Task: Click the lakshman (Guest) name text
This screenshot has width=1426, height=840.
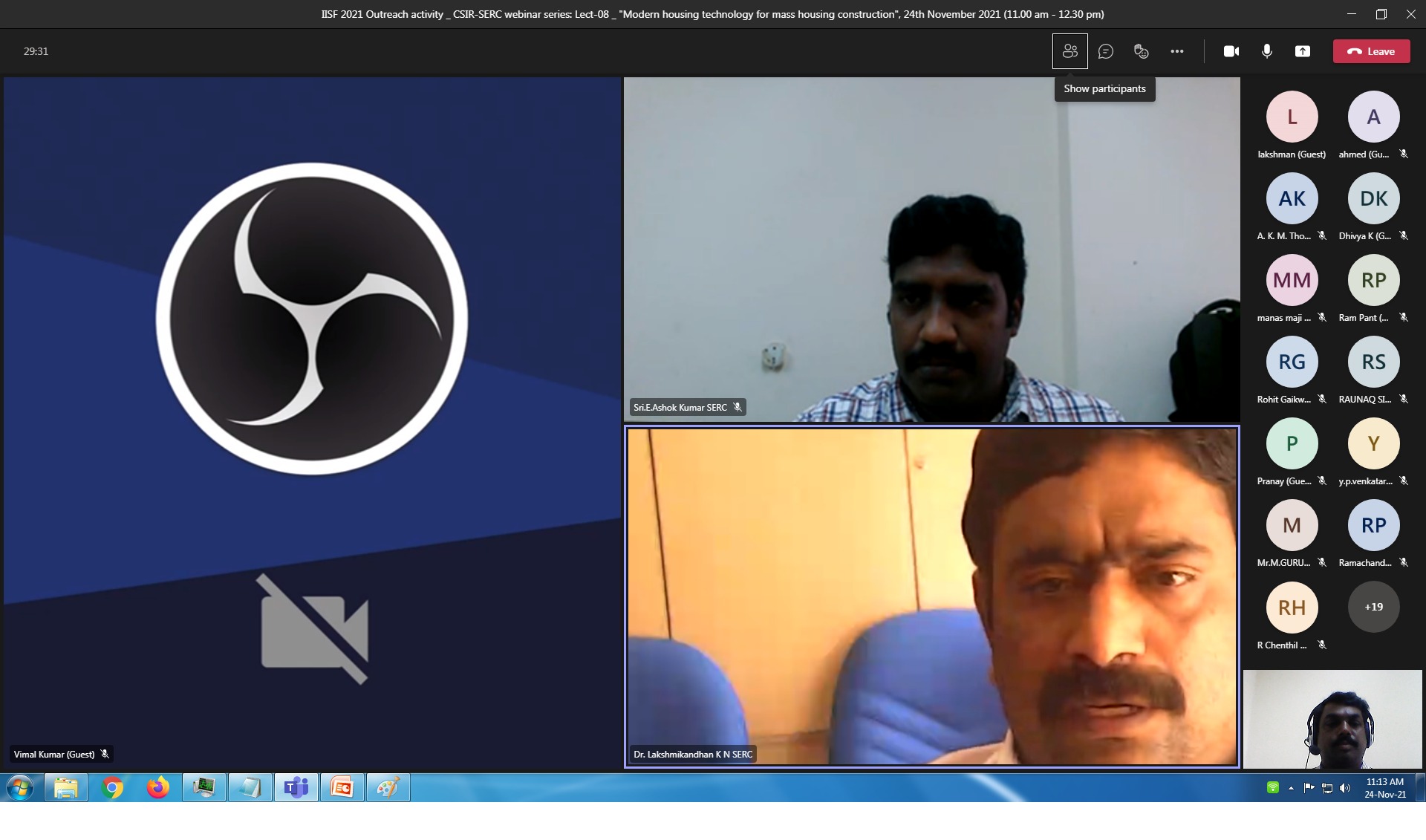Action: pyautogui.click(x=1292, y=154)
